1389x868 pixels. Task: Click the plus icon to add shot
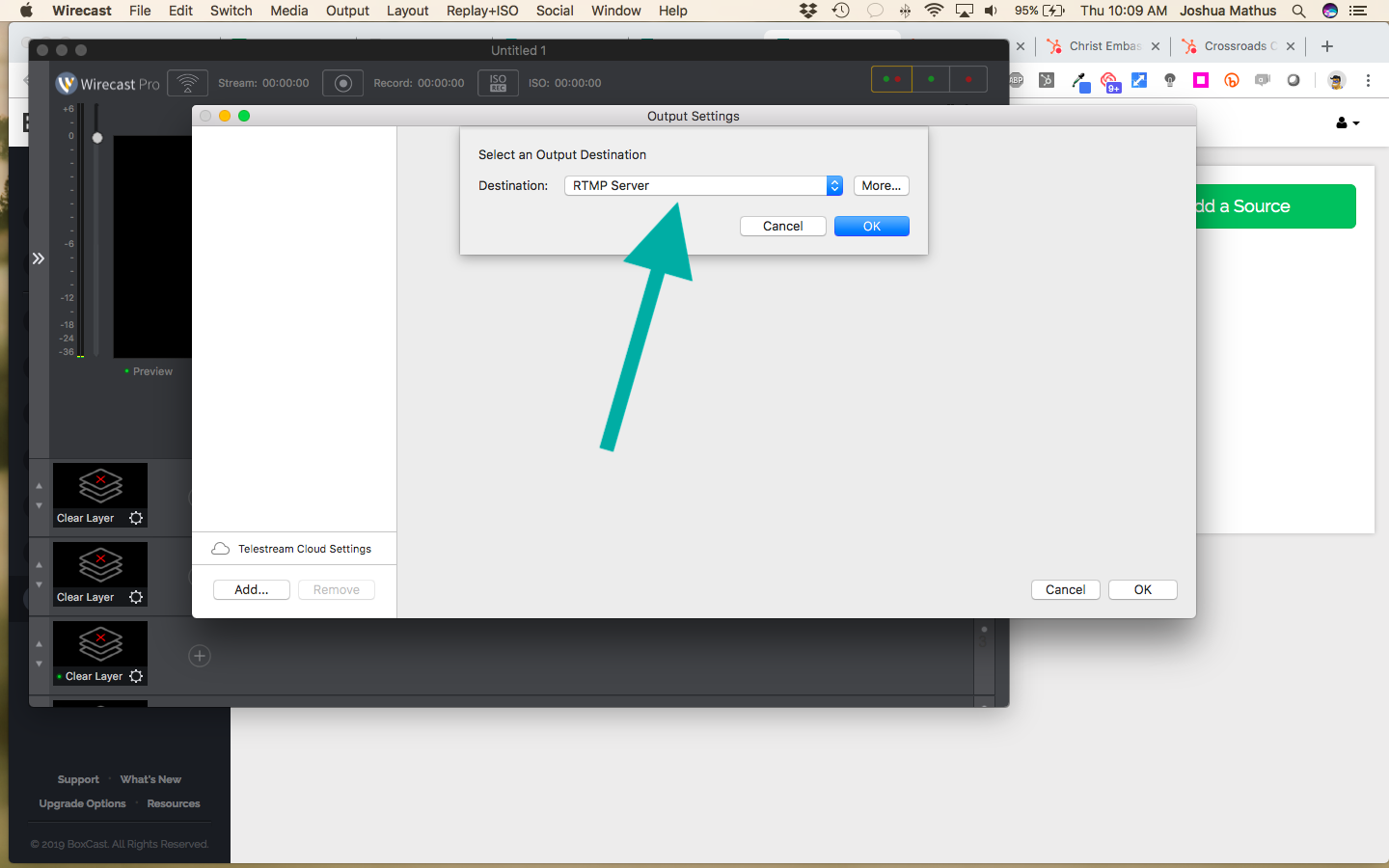200,656
